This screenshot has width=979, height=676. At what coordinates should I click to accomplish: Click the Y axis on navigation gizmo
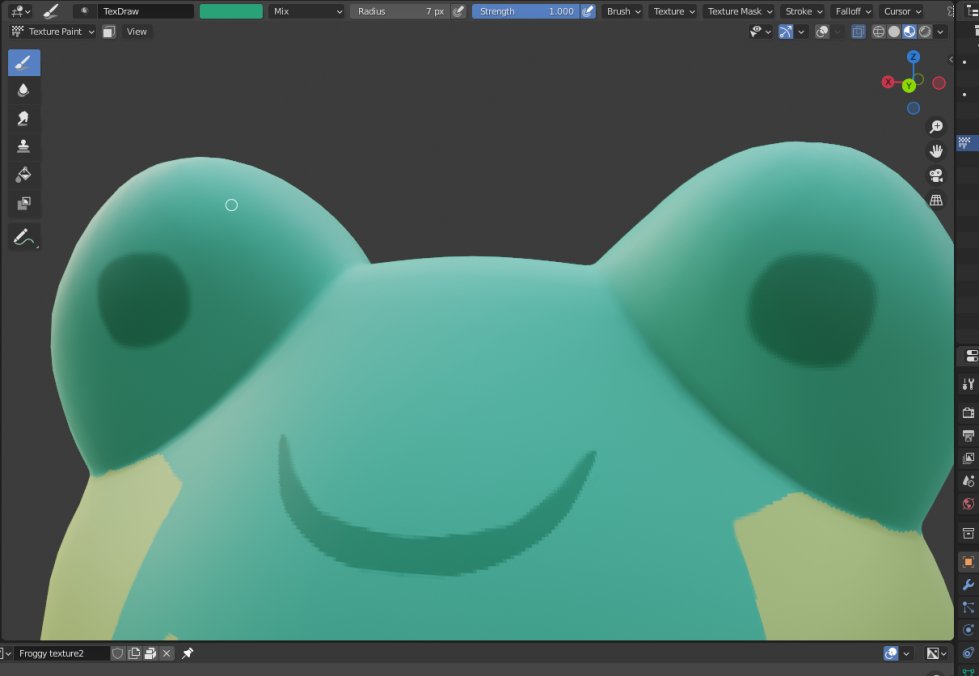coord(909,86)
